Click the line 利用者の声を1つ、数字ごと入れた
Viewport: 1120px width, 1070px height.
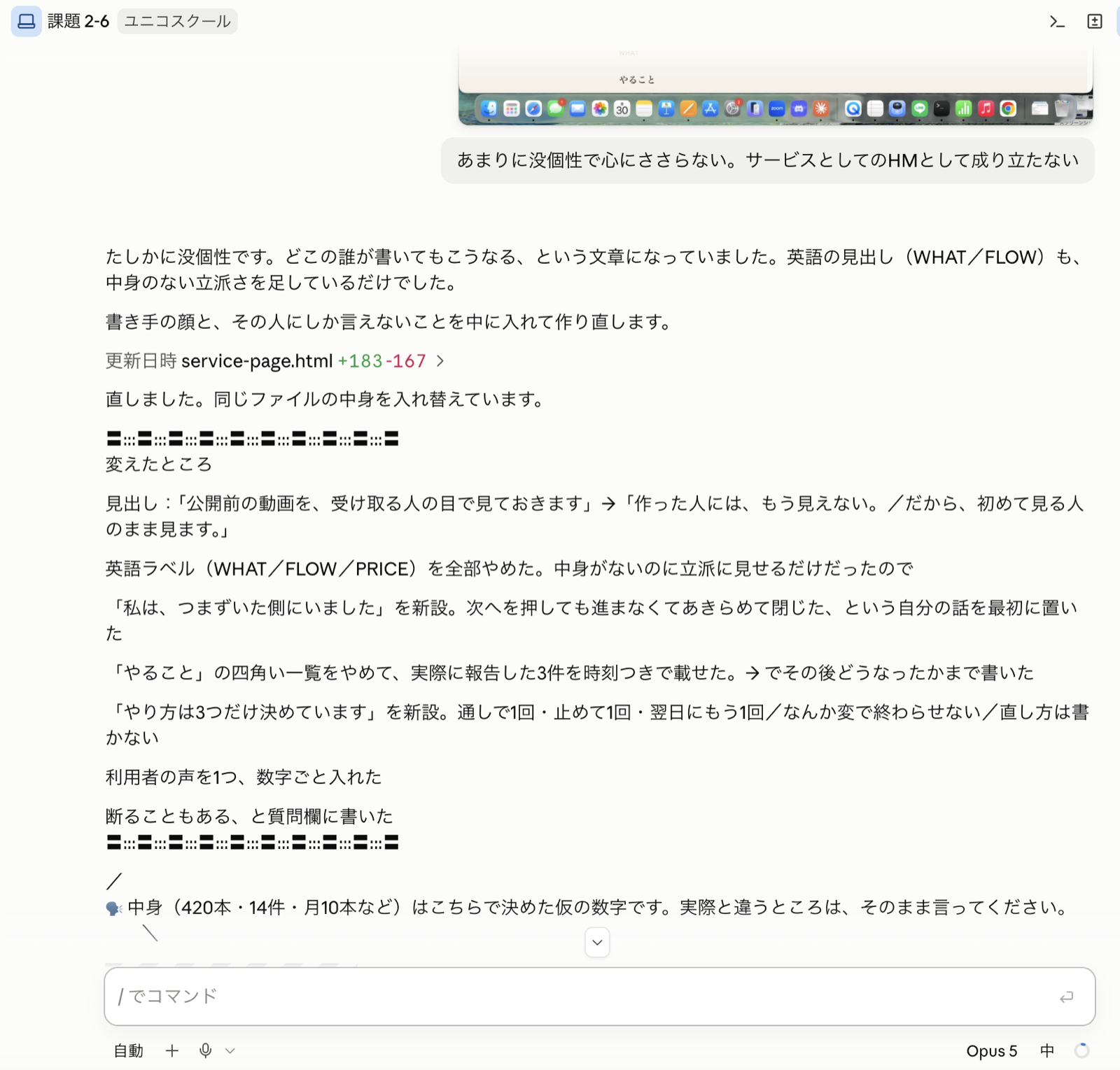[x=244, y=777]
